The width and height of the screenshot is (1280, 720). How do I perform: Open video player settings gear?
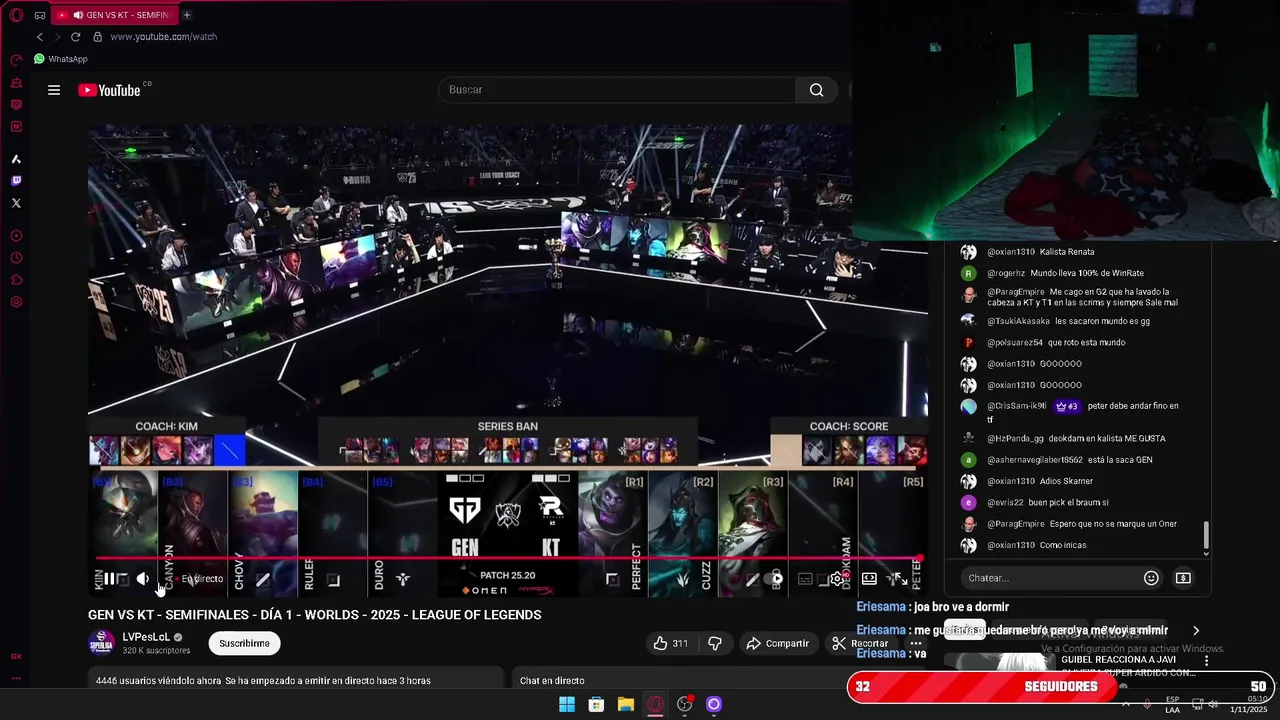tap(838, 578)
